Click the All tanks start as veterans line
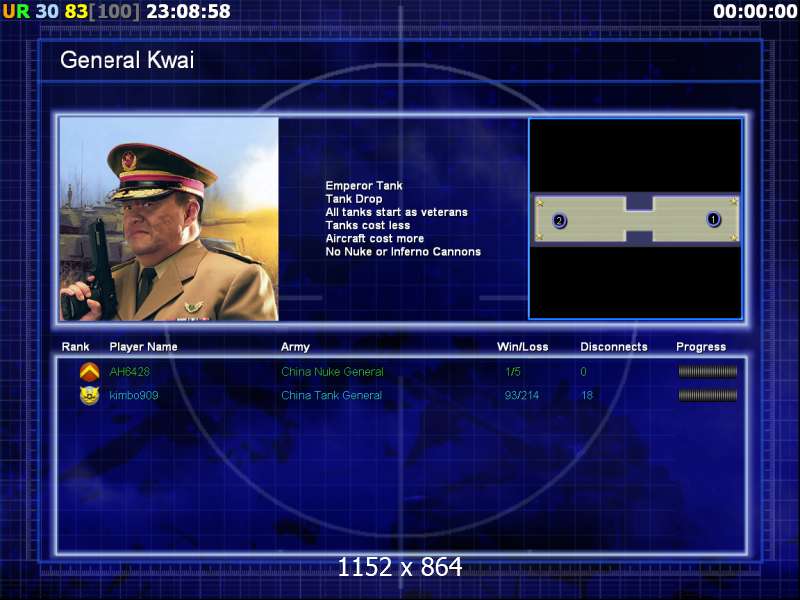The image size is (800, 600). click(x=396, y=212)
